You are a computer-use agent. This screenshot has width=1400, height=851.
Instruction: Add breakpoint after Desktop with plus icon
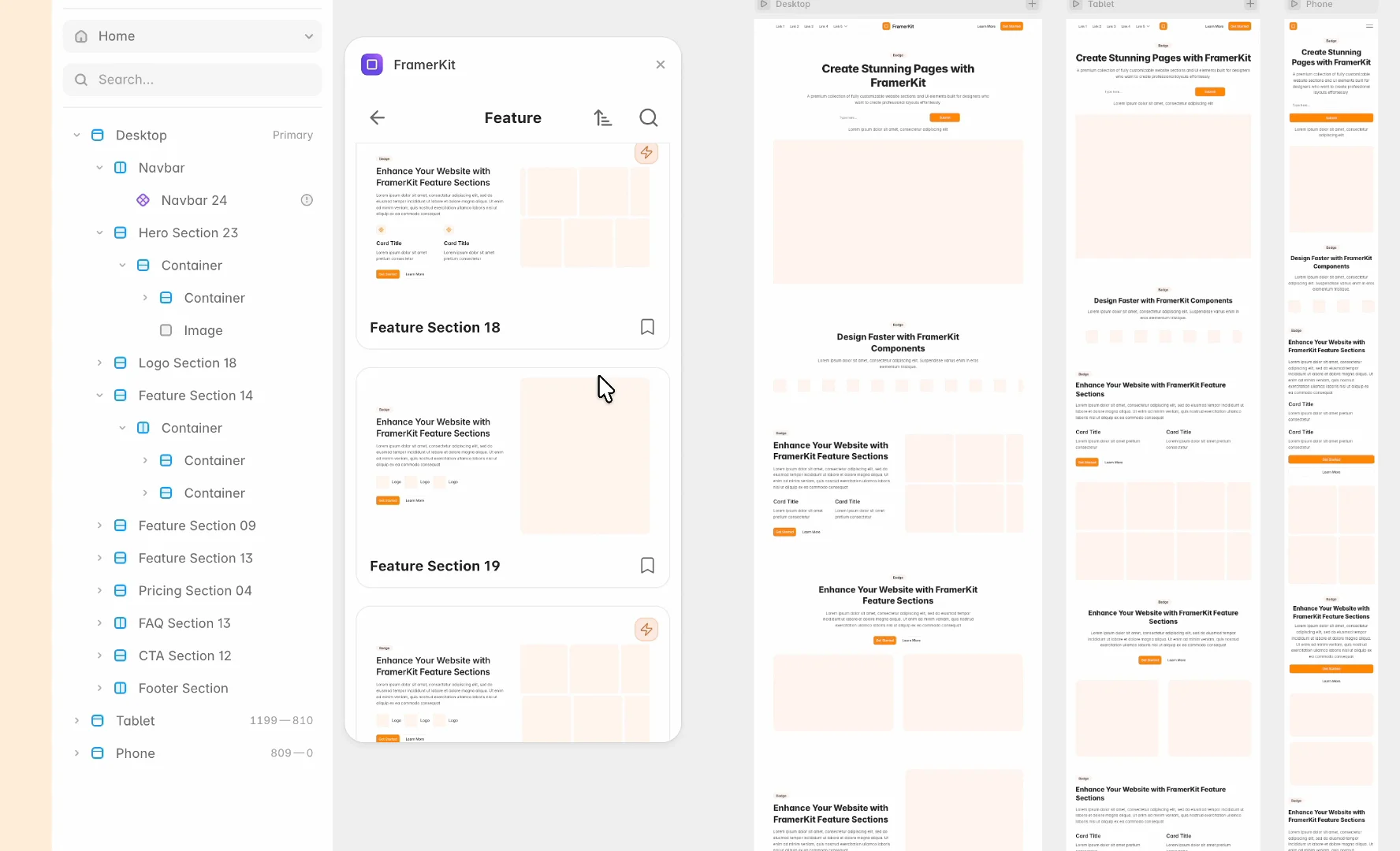pos(1032,4)
